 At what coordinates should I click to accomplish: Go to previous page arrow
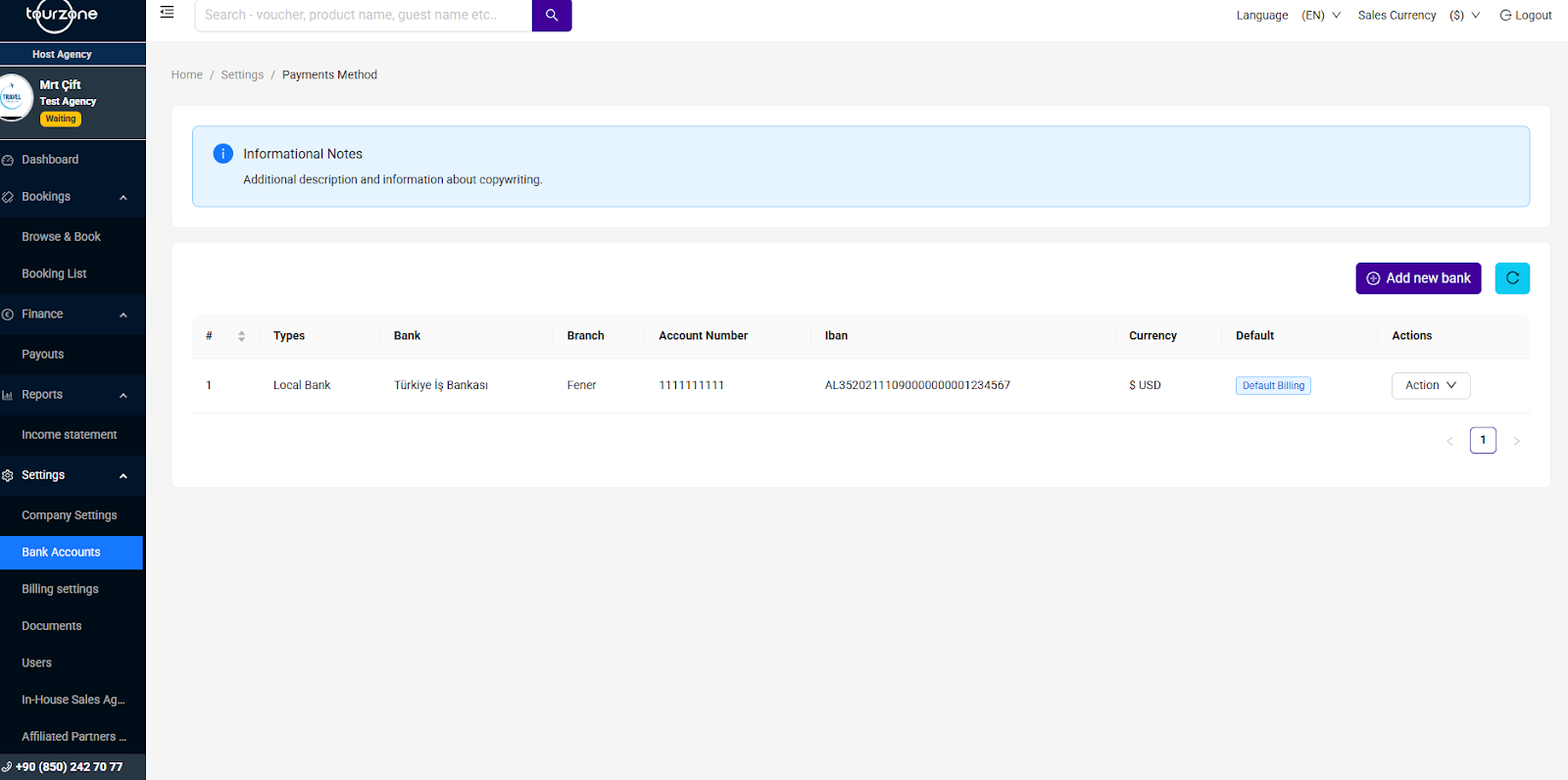click(1449, 441)
